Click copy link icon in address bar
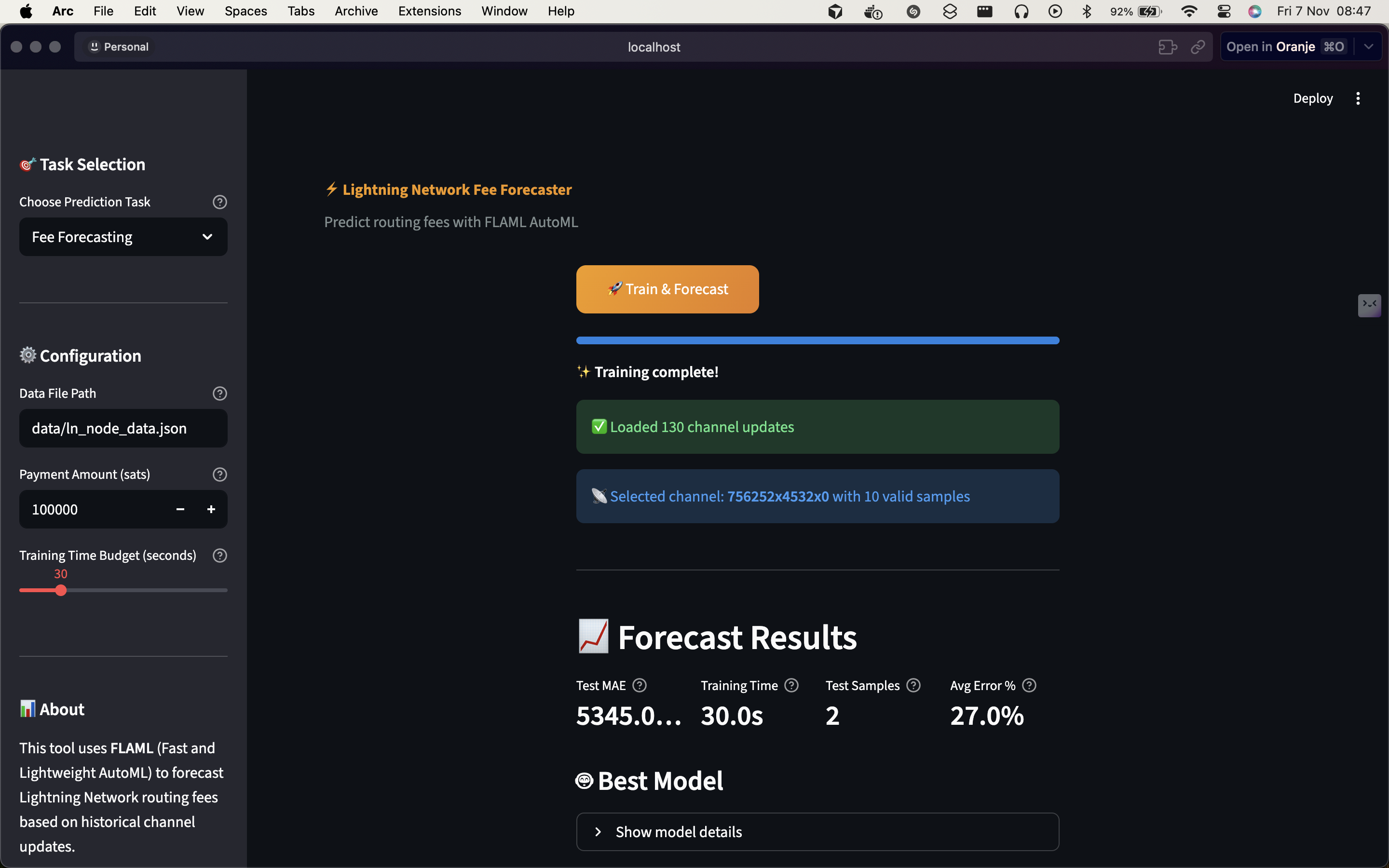1389x868 pixels. [1198, 47]
